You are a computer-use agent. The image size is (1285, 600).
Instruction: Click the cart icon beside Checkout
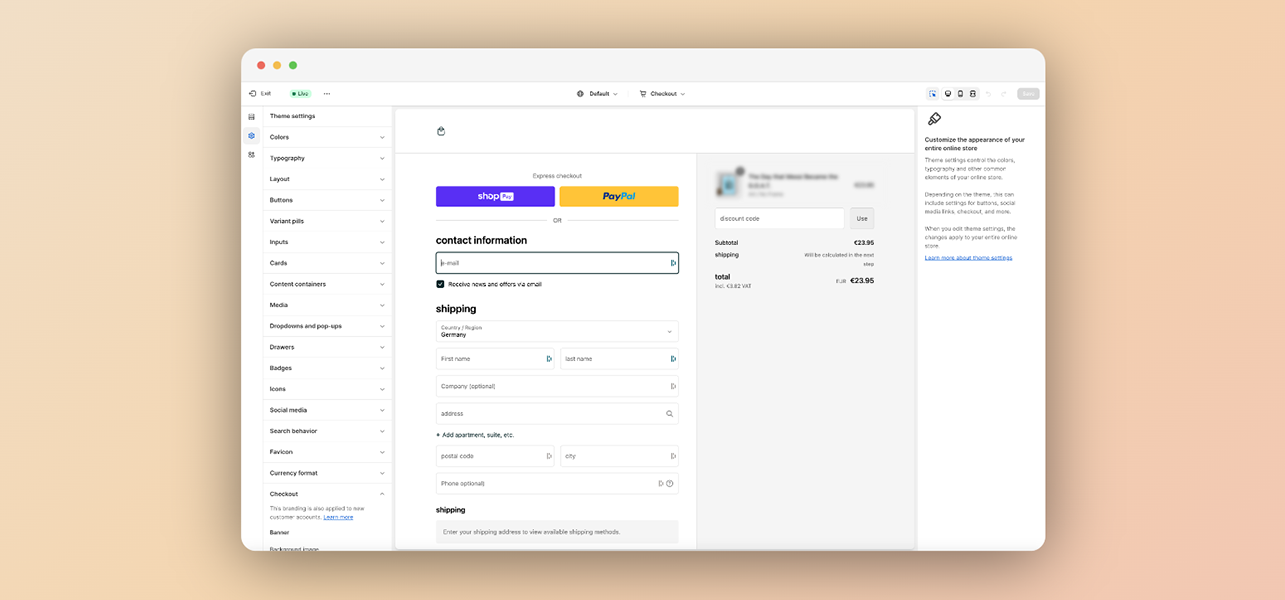click(x=643, y=94)
